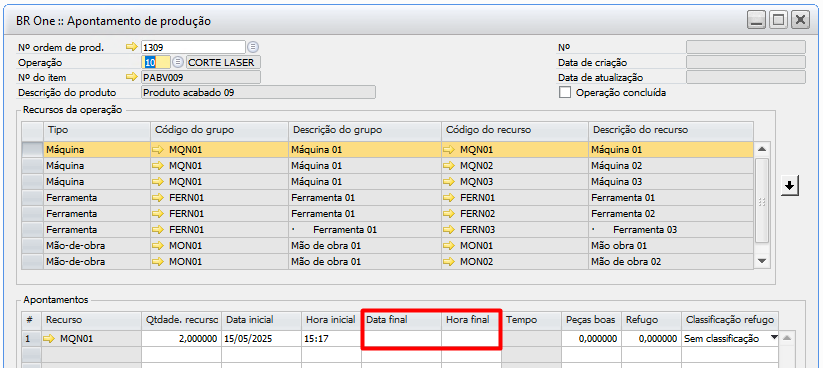The image size is (823, 368).
Task: Click the link arrow for resource code MQN02
Action: coord(450,166)
